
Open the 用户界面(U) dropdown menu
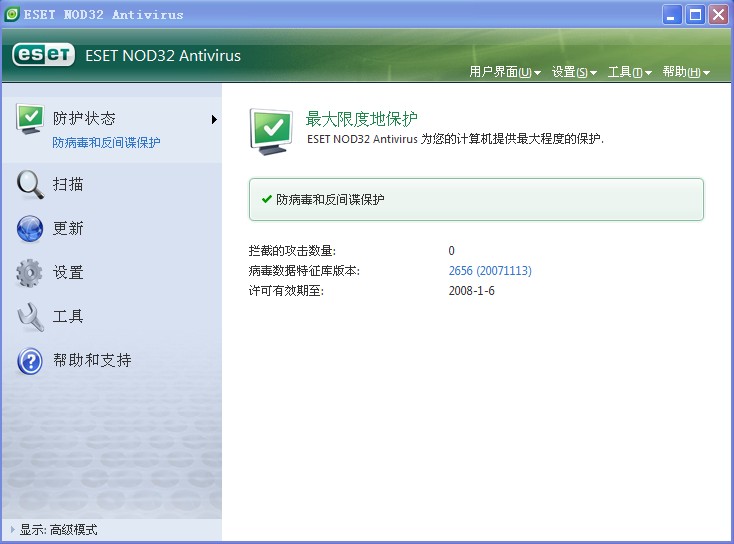tap(505, 72)
